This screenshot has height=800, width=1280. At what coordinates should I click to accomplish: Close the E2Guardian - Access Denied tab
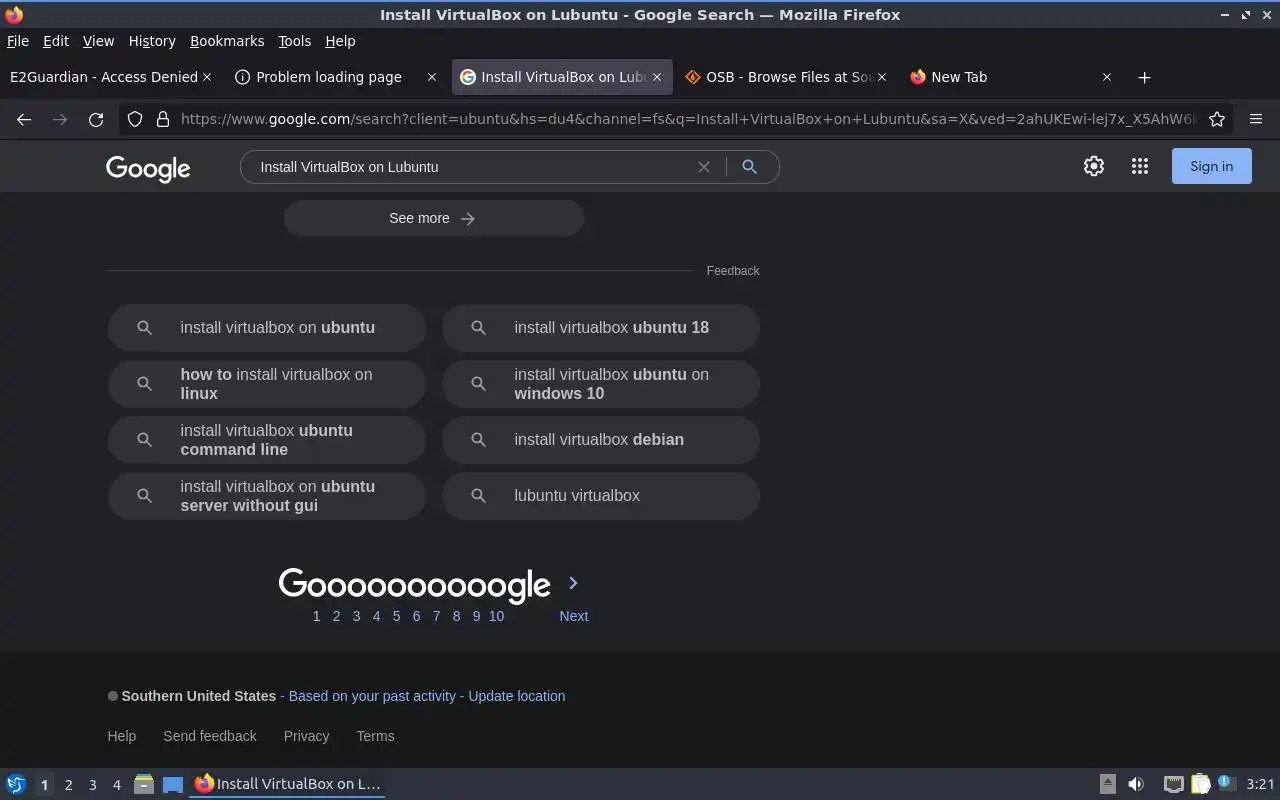point(207,77)
